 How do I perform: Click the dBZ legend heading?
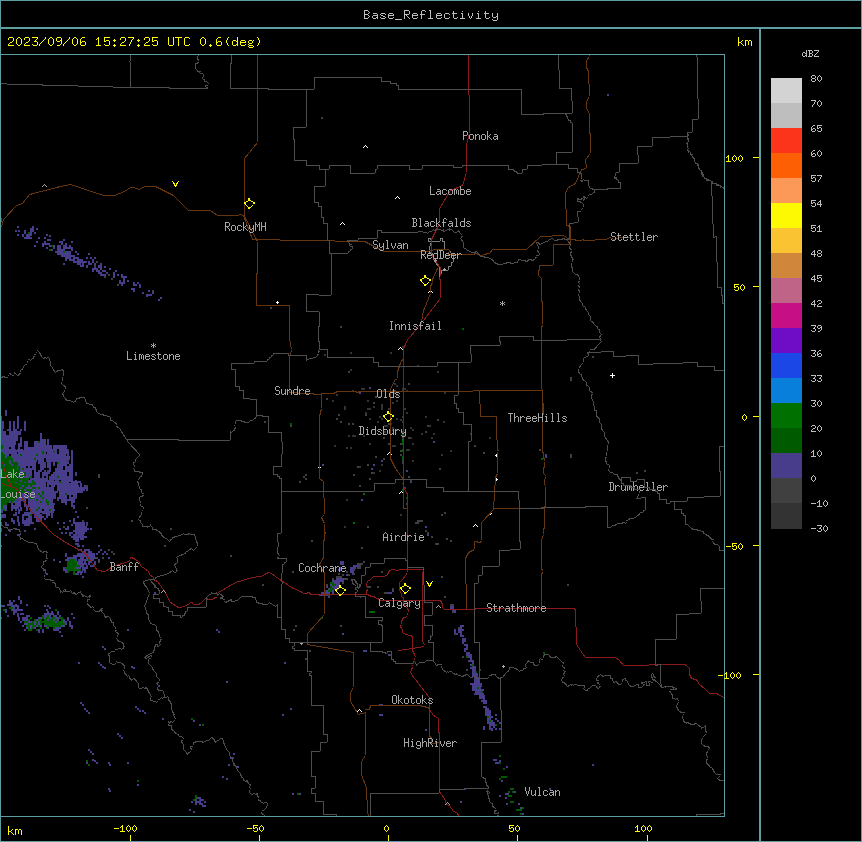coord(810,53)
